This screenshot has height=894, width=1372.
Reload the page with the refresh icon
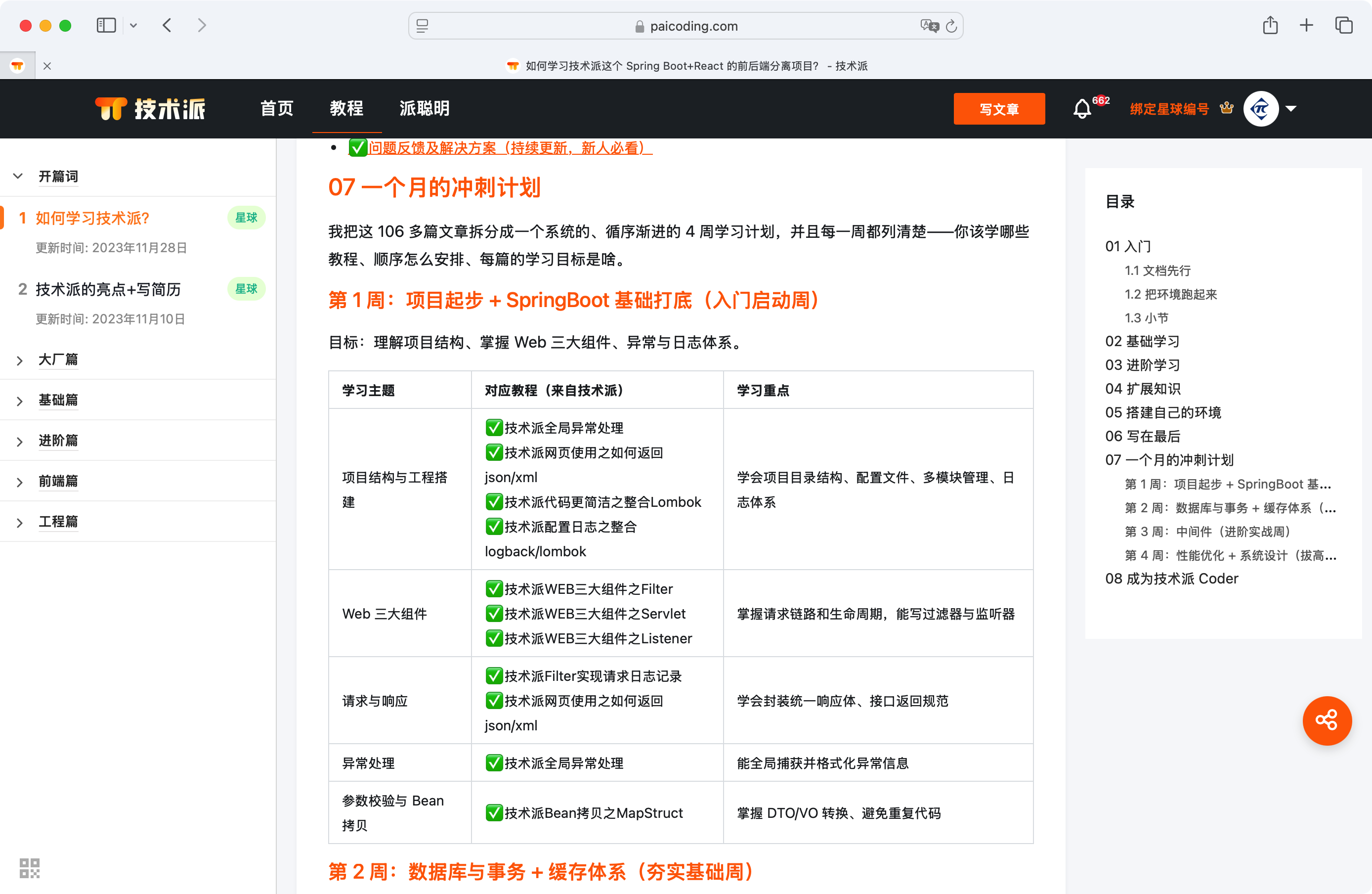pyautogui.click(x=952, y=26)
